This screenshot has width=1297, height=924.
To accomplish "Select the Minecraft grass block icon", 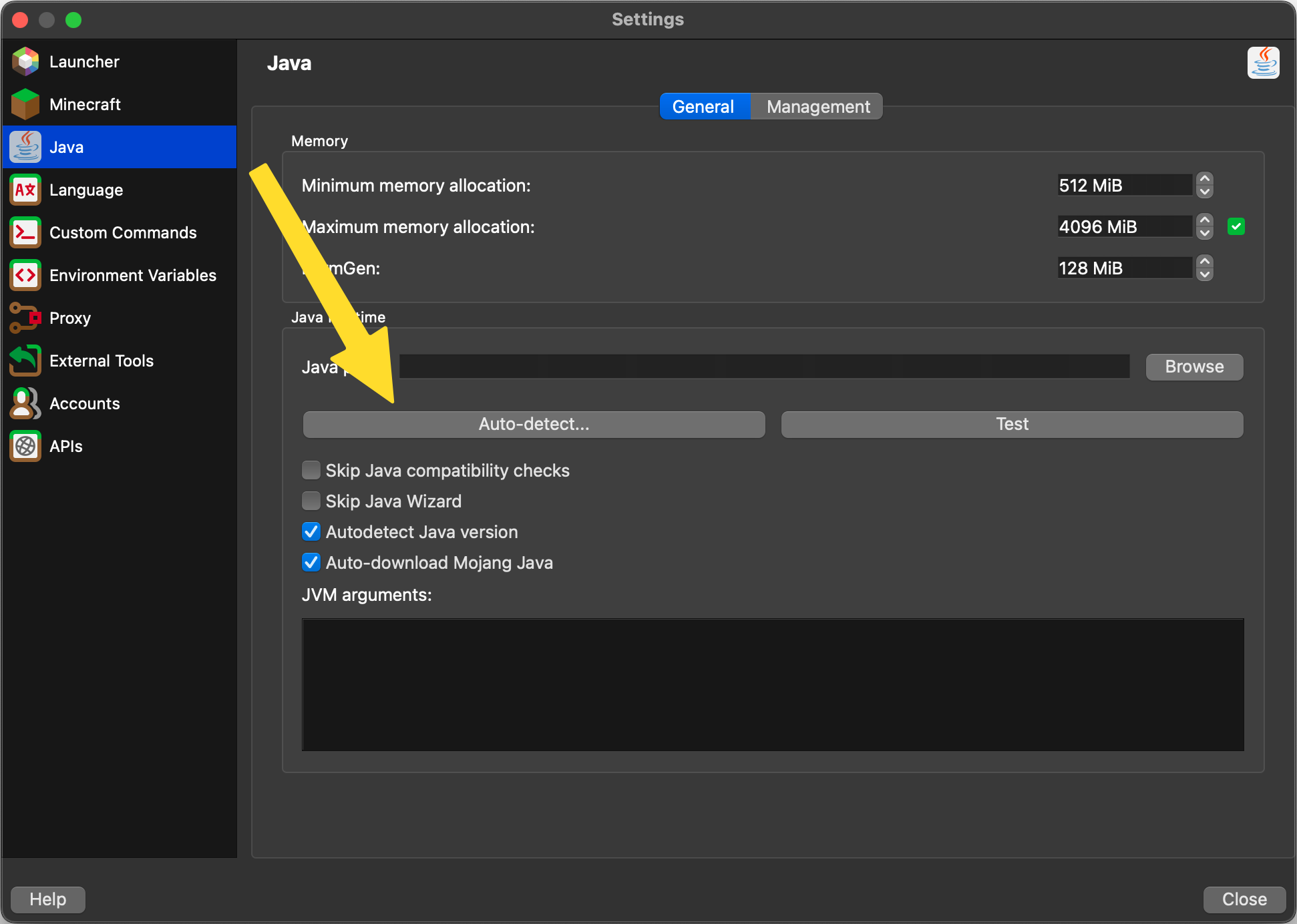I will point(25,104).
